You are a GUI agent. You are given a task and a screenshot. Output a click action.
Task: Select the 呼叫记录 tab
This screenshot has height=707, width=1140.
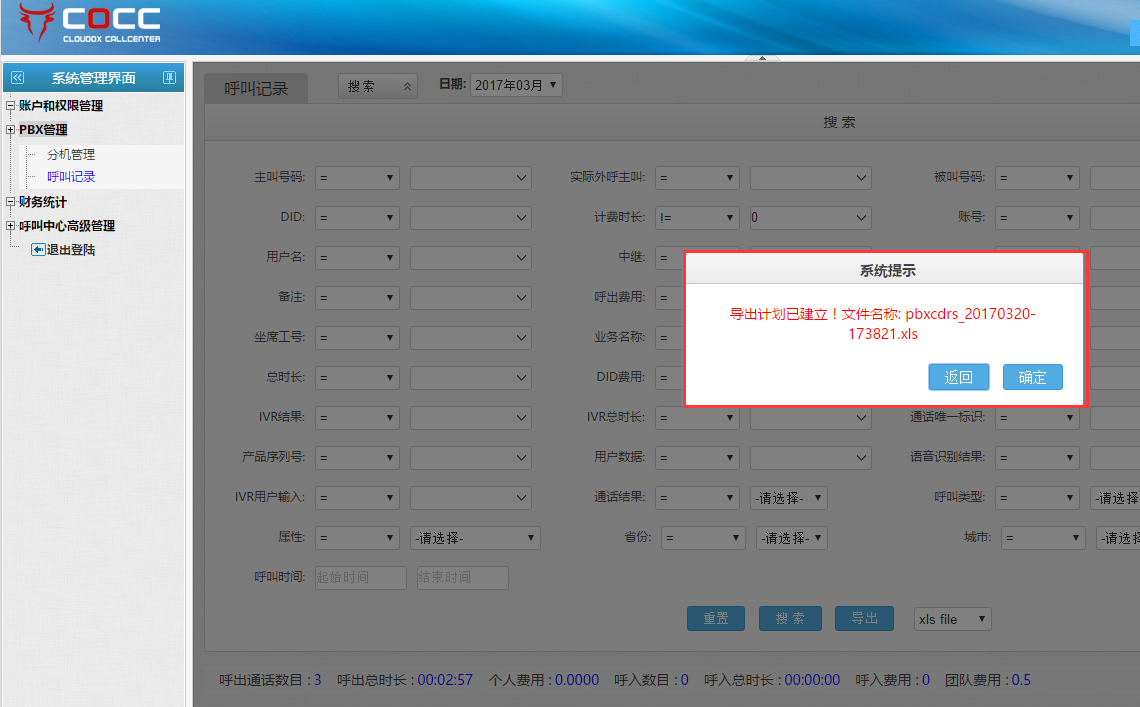click(x=256, y=89)
